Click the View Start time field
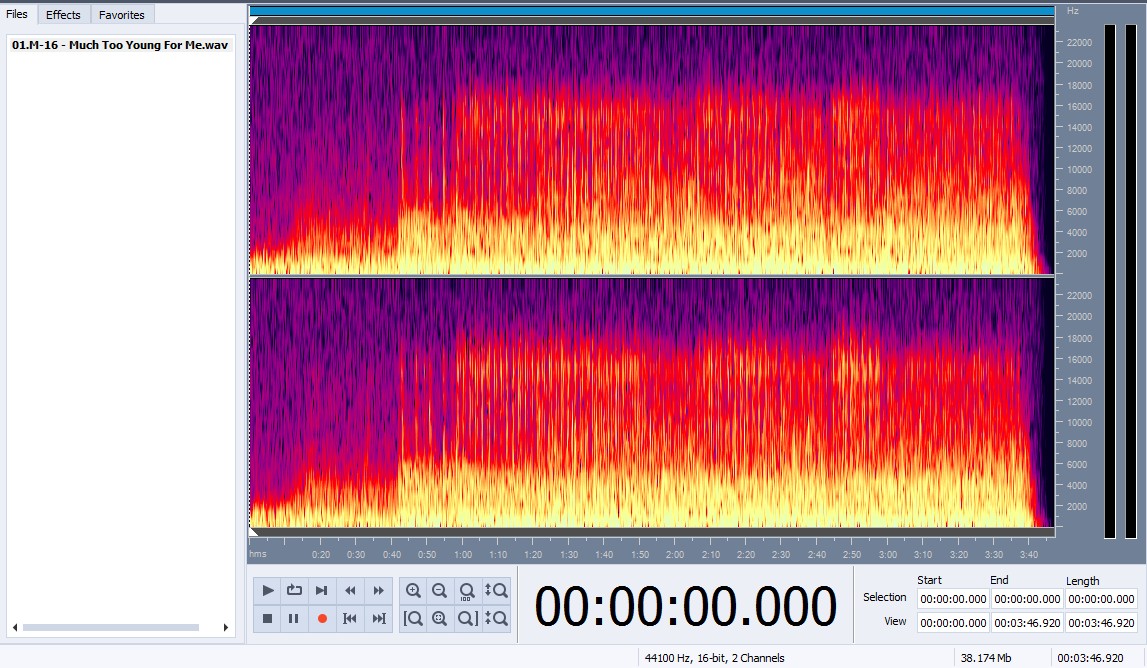Image resolution: width=1147 pixels, height=668 pixels. point(953,623)
